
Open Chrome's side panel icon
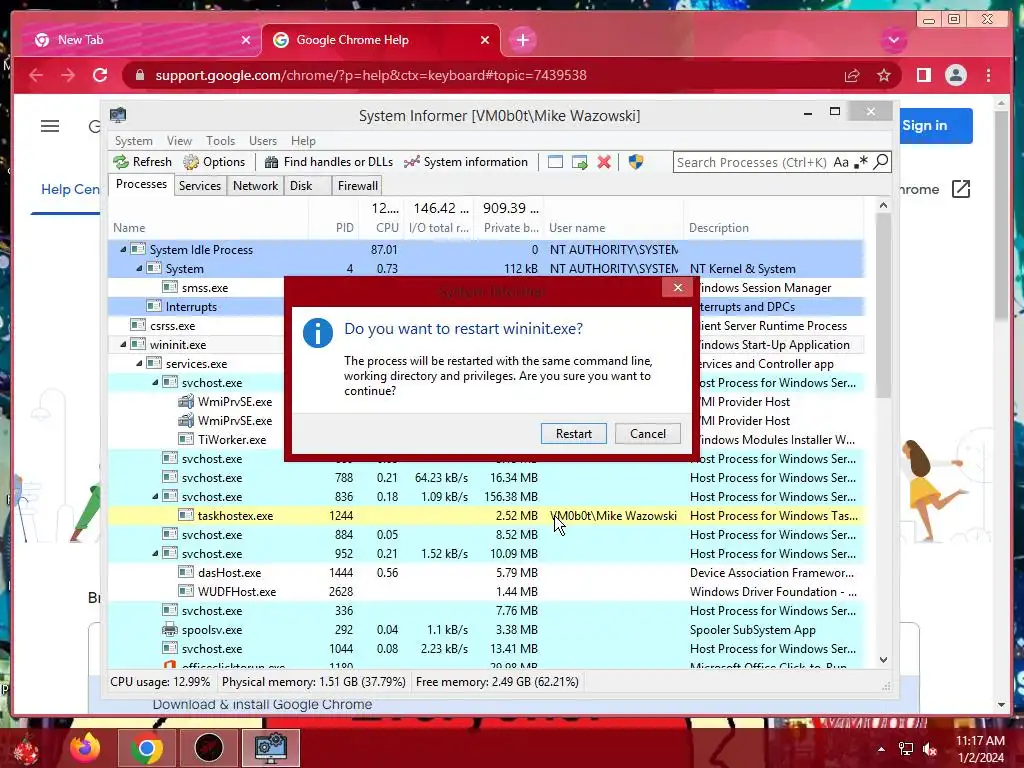click(923, 75)
